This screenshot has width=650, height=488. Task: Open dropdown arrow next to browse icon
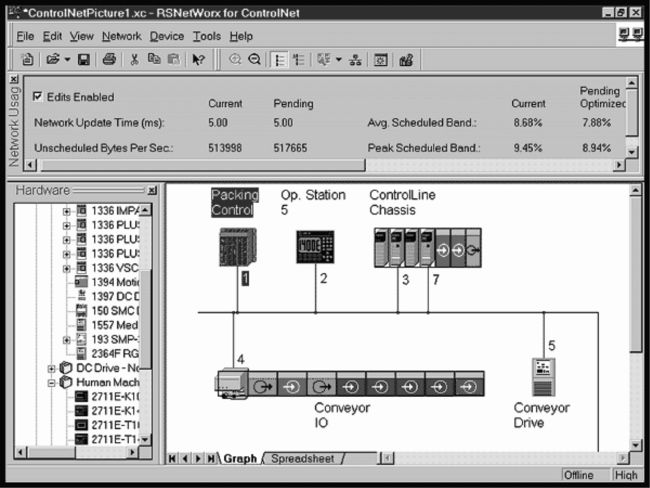pos(339,60)
